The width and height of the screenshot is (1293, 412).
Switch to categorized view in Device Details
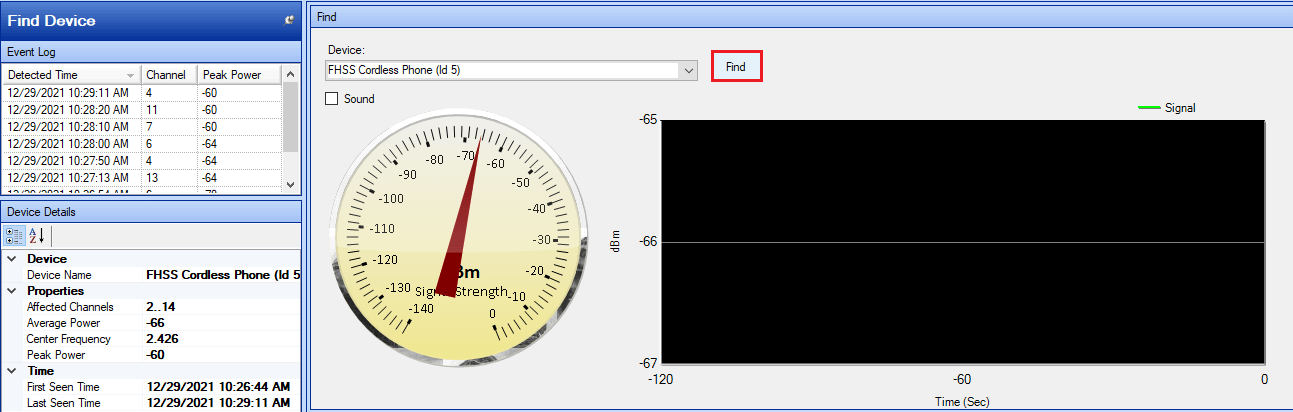[x=15, y=236]
